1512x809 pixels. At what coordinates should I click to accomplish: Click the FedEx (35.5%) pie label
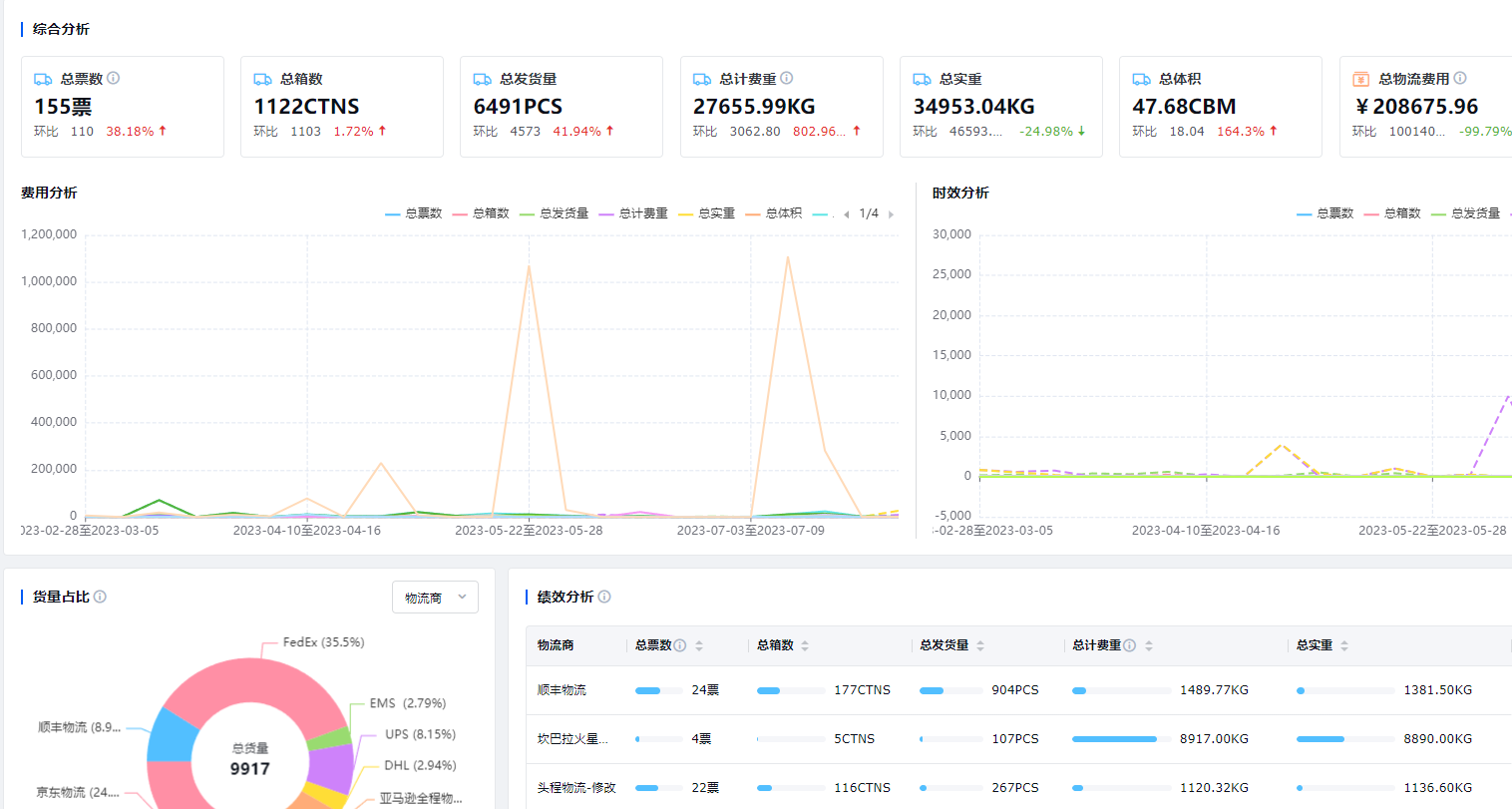[x=323, y=642]
